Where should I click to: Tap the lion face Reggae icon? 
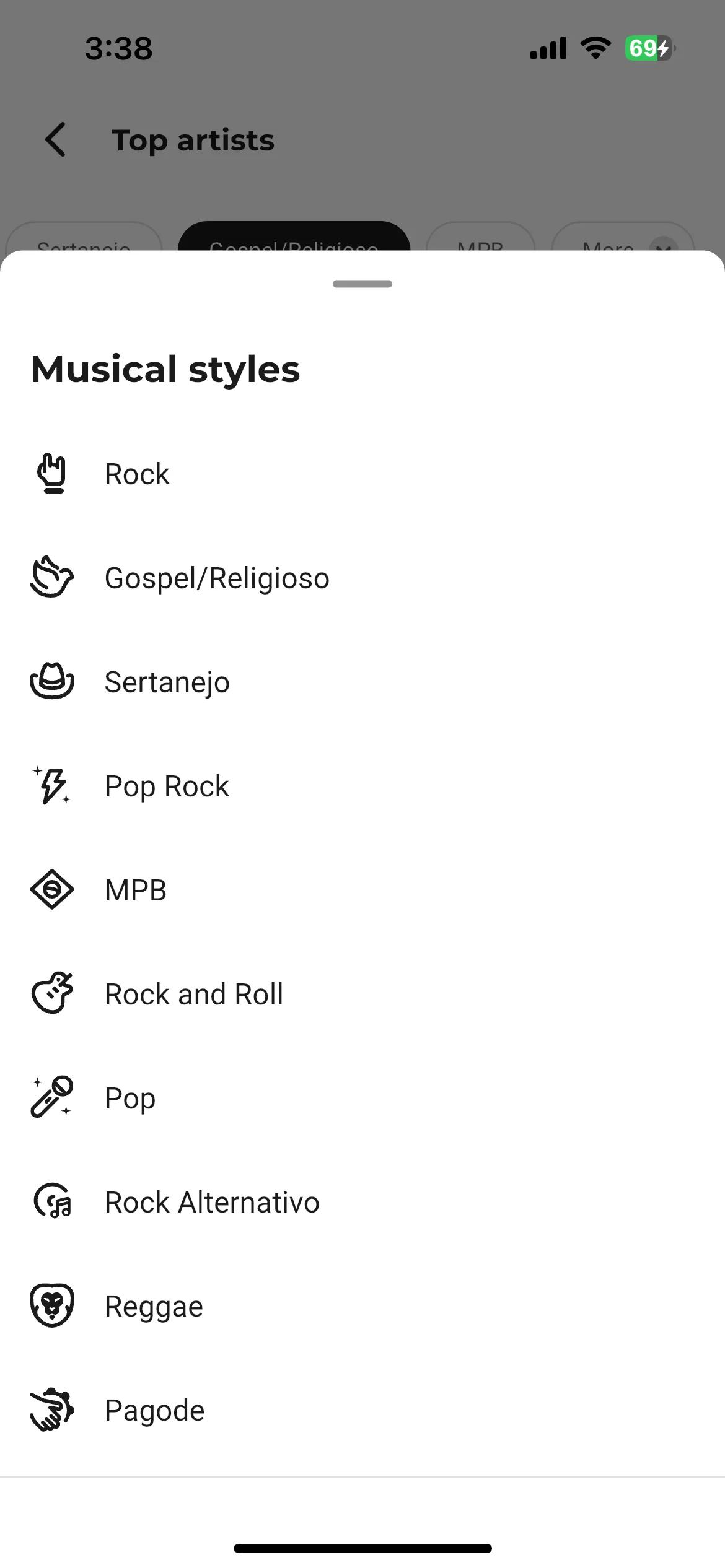pyautogui.click(x=52, y=1305)
